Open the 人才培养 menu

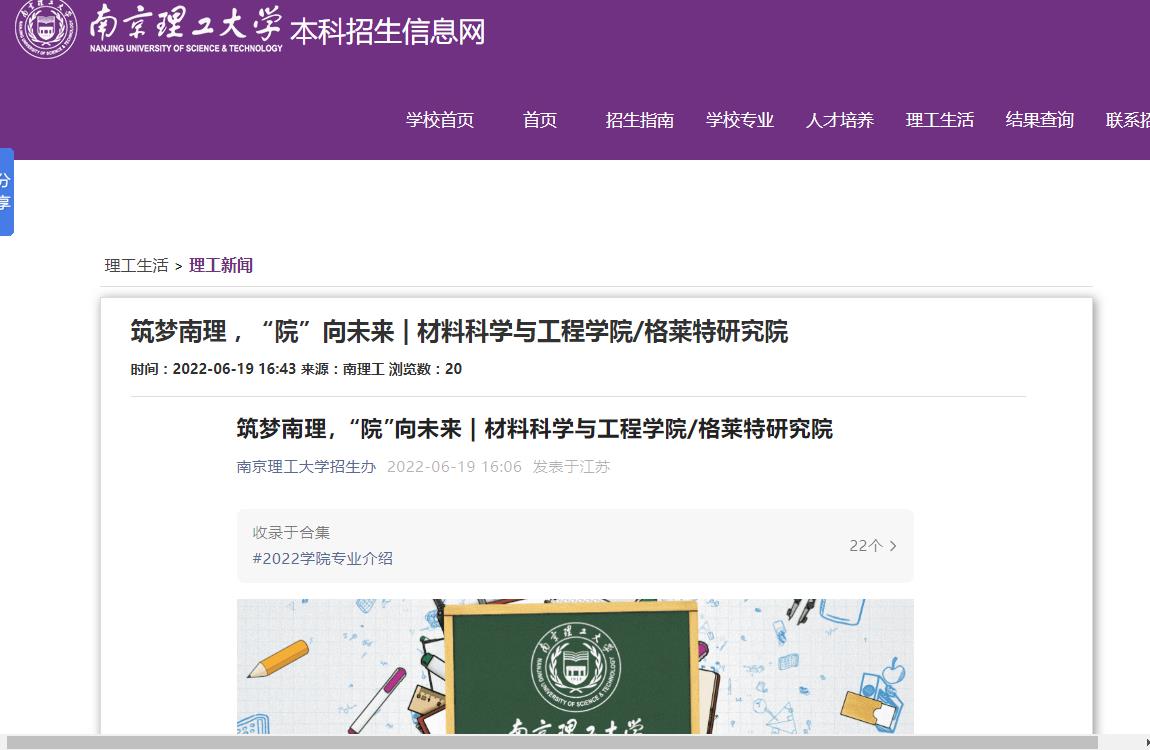(x=840, y=120)
